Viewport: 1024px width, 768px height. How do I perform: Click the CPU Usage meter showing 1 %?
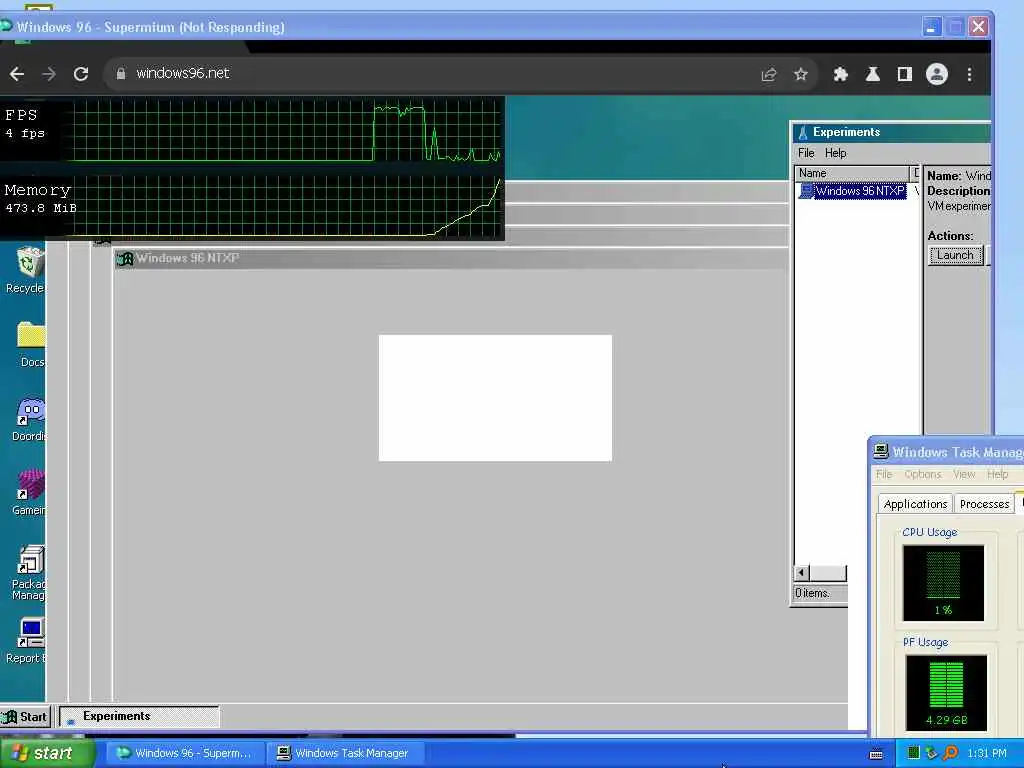tap(943, 583)
